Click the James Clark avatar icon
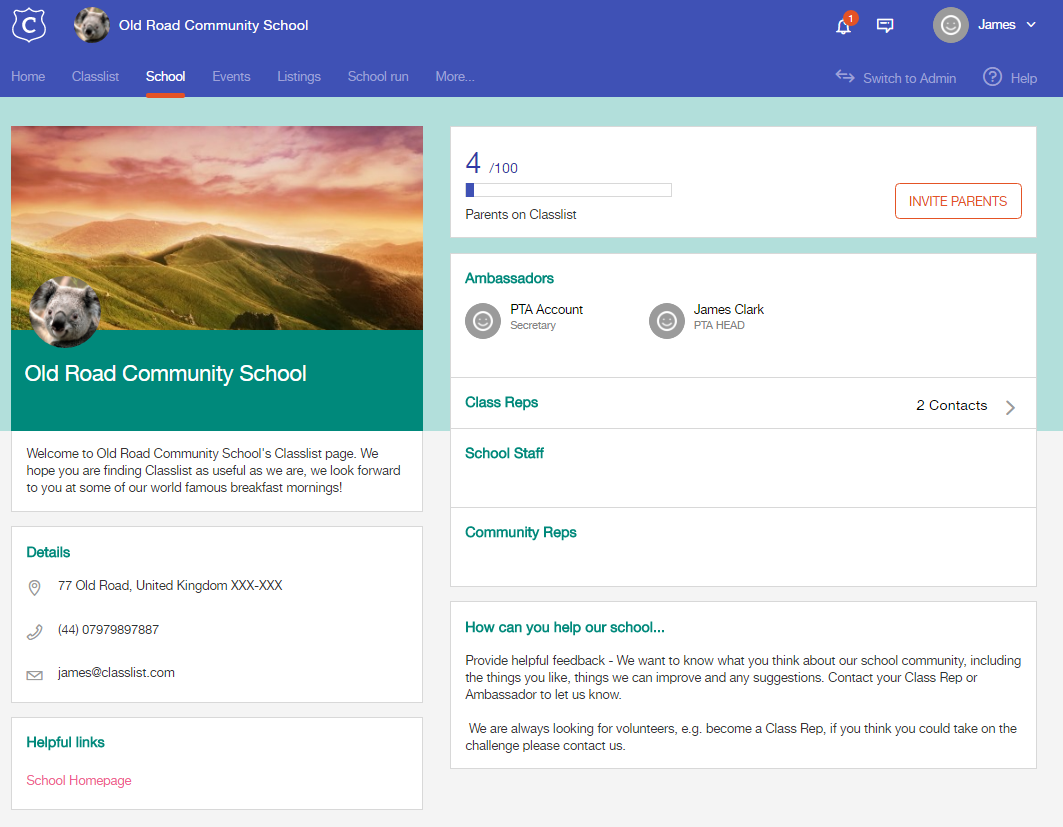This screenshot has height=827, width=1063. point(666,321)
